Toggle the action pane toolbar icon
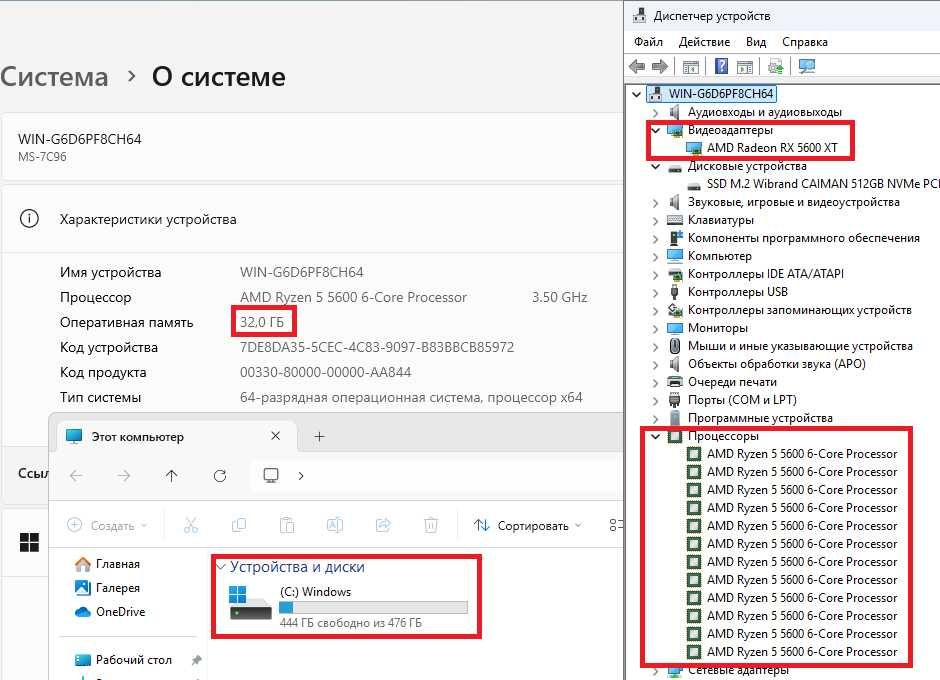This screenshot has width=940, height=680. [x=745, y=67]
